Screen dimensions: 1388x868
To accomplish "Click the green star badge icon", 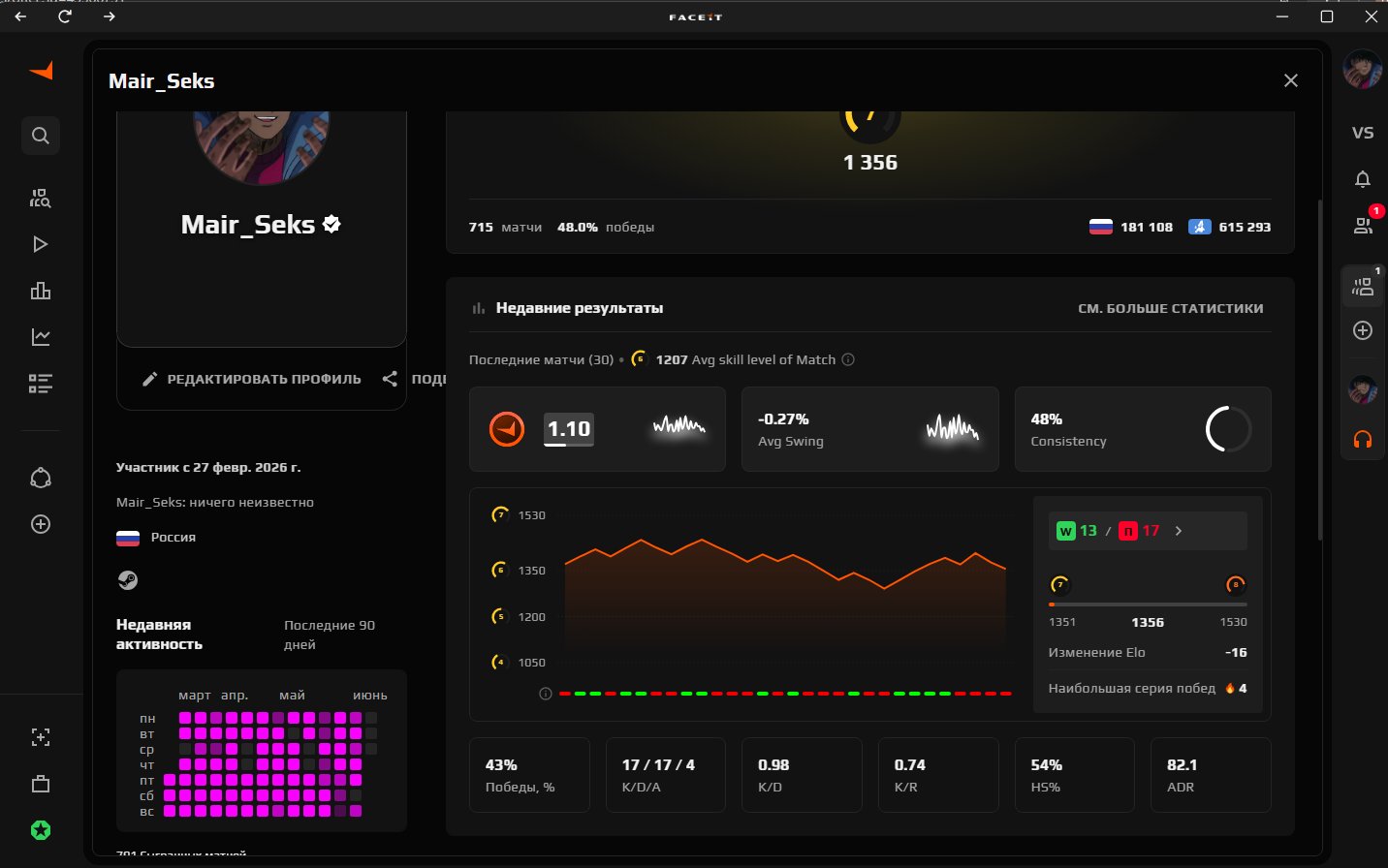I will coord(41,830).
